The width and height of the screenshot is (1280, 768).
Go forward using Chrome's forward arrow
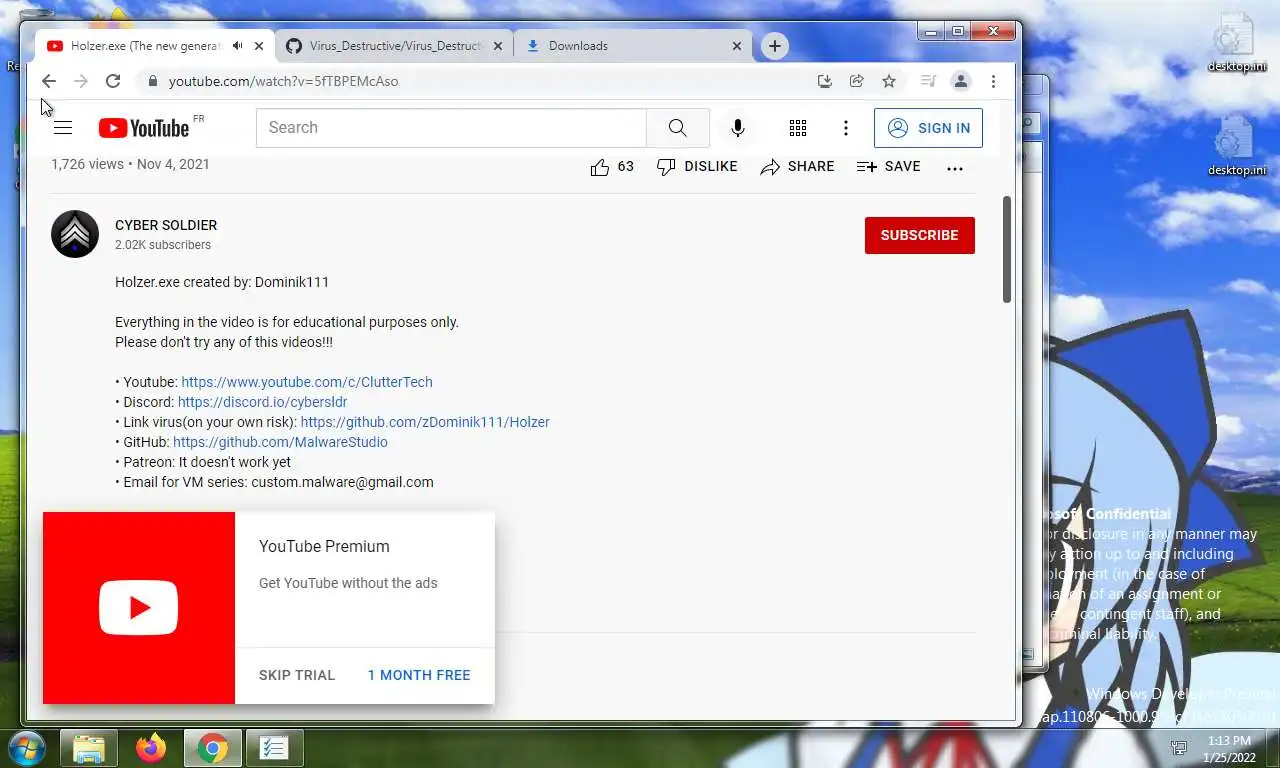click(x=81, y=81)
